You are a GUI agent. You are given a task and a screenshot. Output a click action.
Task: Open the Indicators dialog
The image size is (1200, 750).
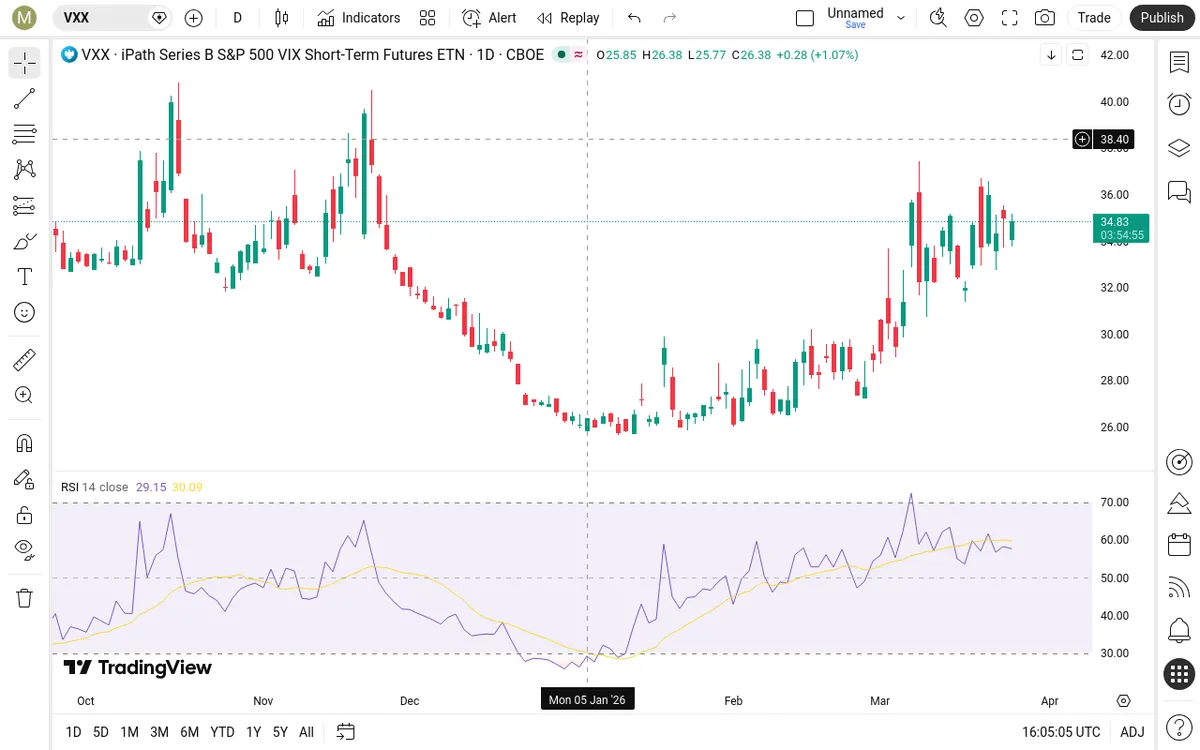pos(359,18)
